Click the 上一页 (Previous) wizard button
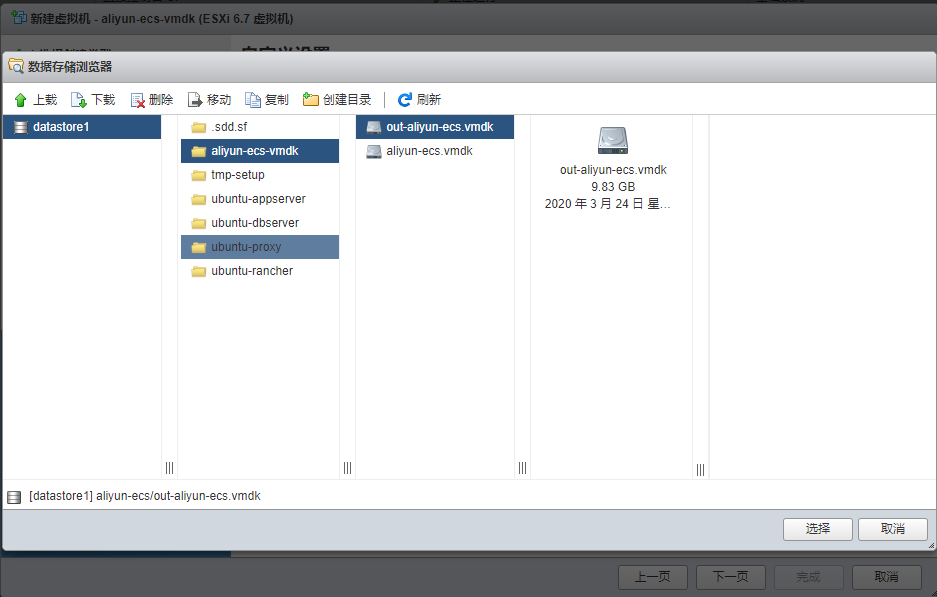This screenshot has width=937, height=597. coord(652,577)
